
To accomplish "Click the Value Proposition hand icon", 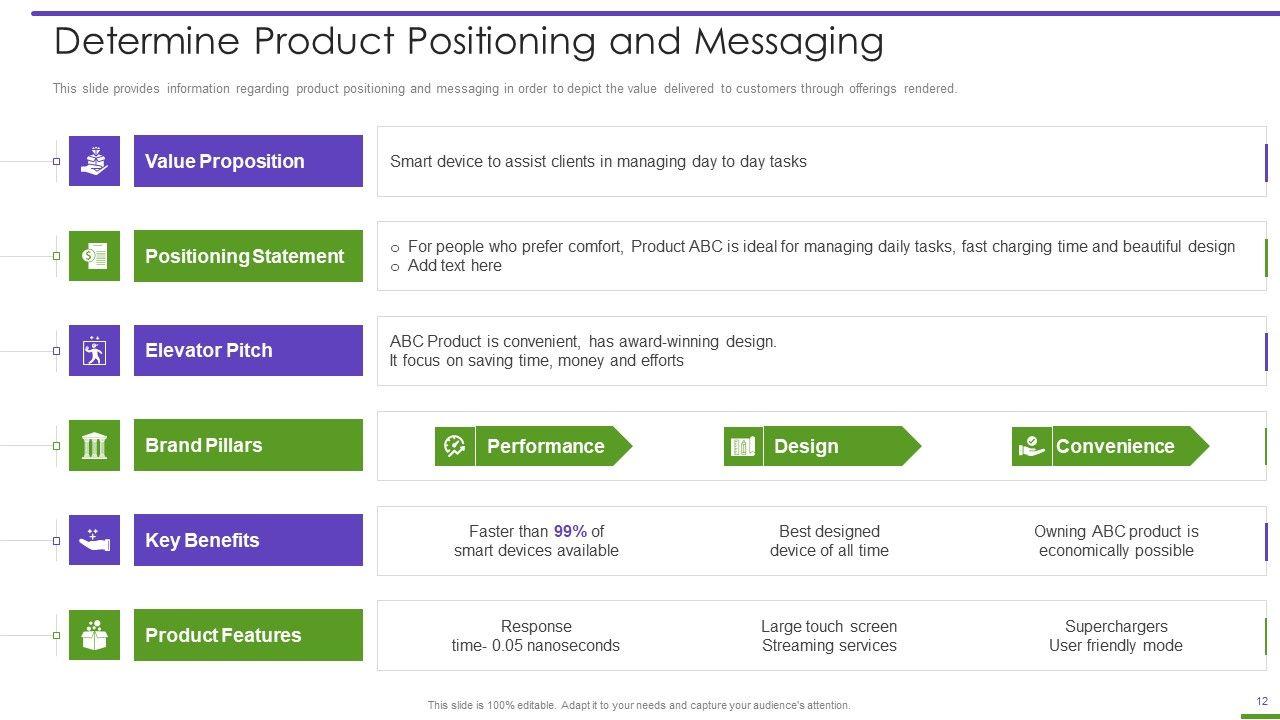I will [x=94, y=161].
